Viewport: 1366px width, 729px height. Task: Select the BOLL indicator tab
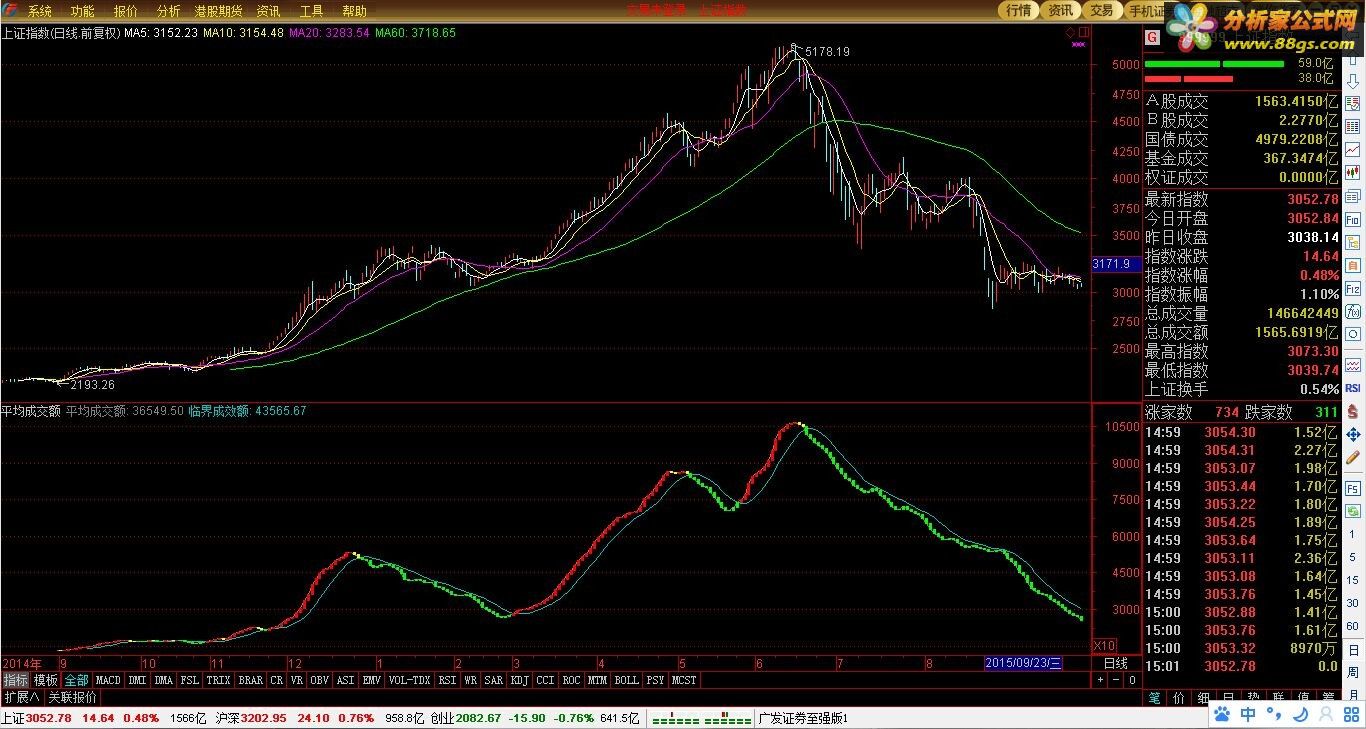626,680
